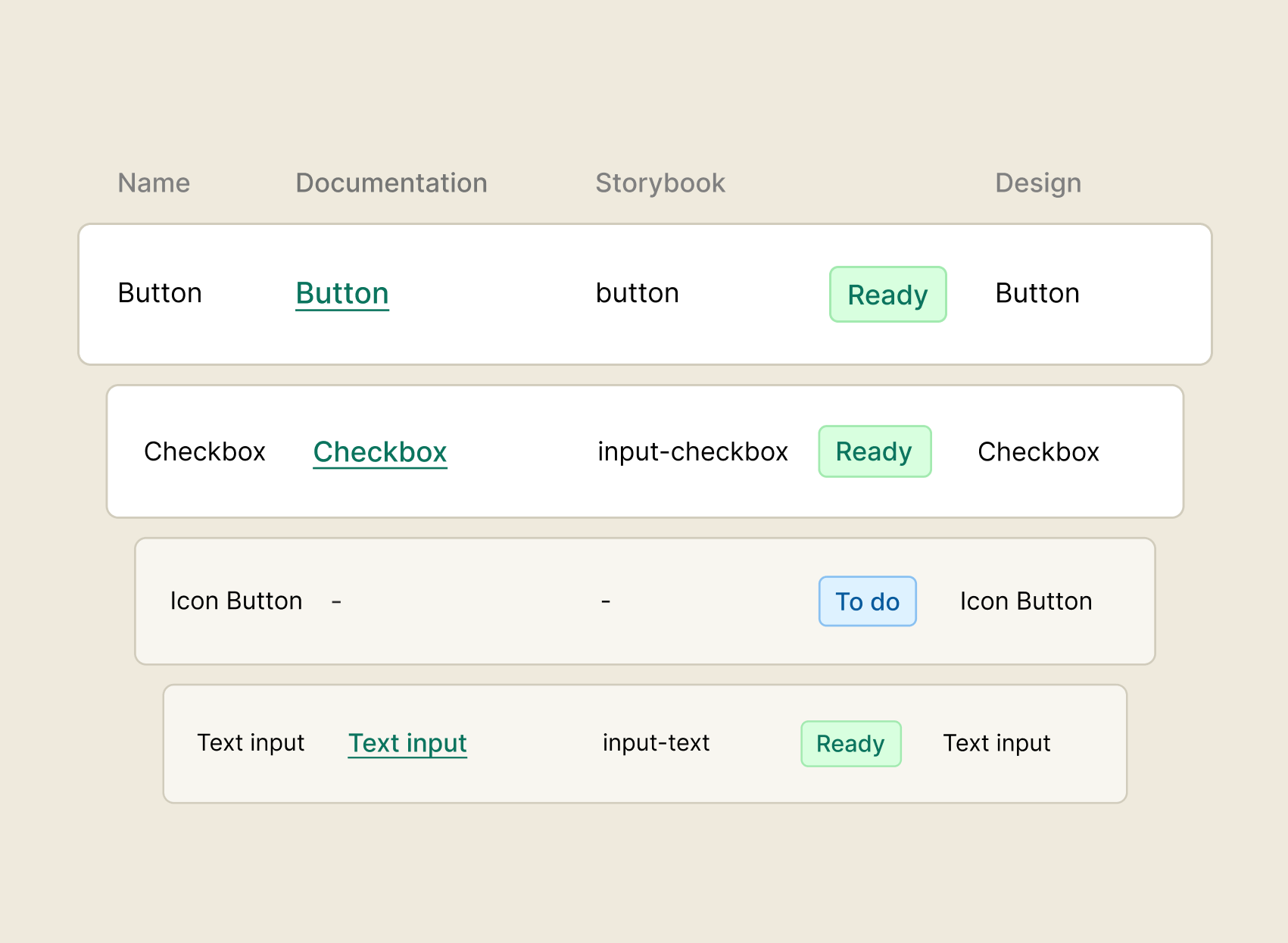Select the Name column header

(153, 183)
